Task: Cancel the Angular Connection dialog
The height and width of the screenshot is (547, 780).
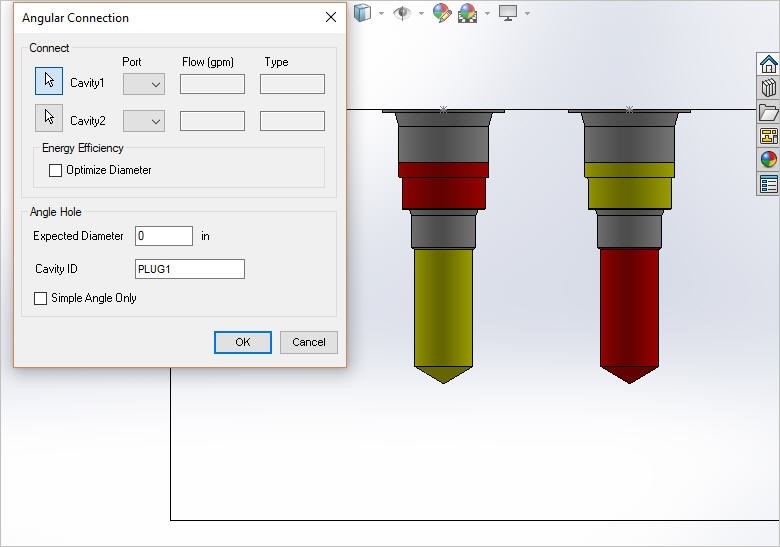Action: pos(308,343)
